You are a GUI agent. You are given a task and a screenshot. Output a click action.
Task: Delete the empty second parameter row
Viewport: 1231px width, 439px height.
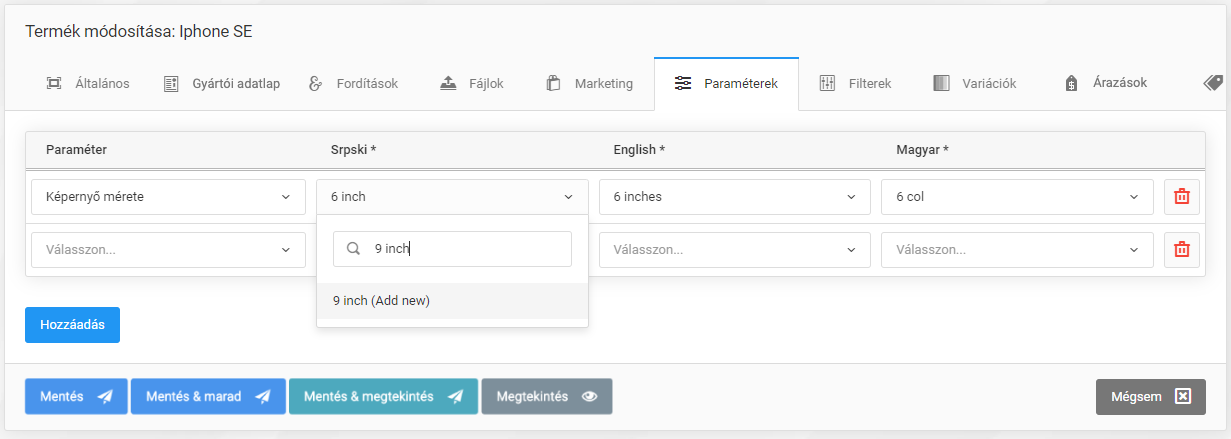(1182, 250)
